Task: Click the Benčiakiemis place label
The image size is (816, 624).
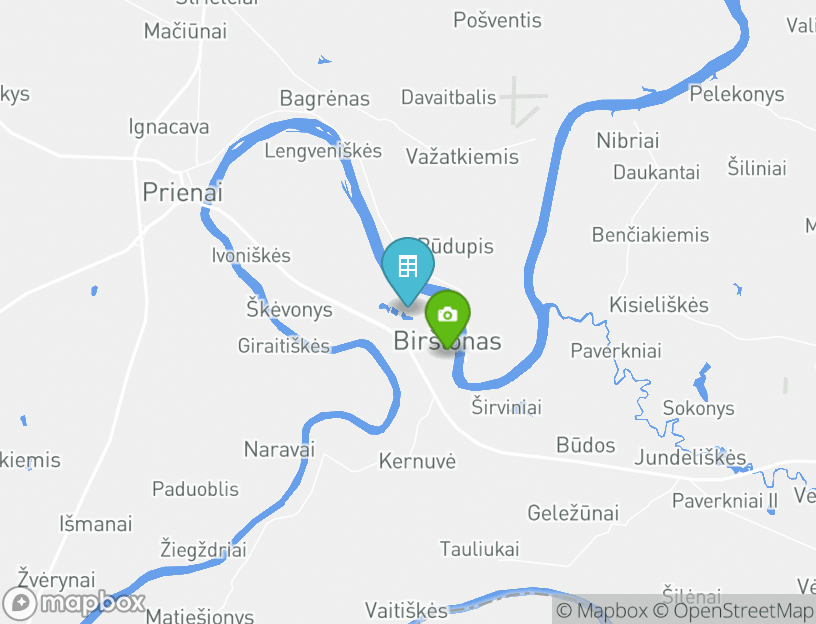Action: click(x=651, y=235)
